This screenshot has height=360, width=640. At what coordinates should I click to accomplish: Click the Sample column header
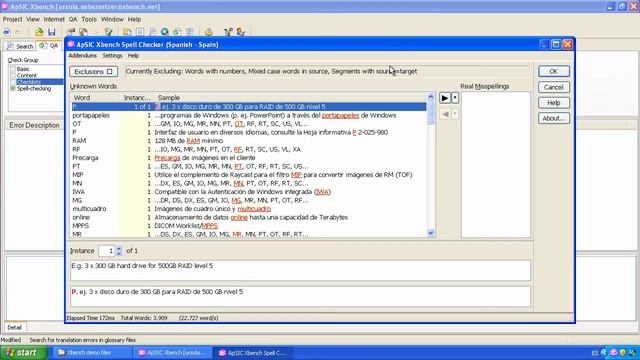[291, 98]
